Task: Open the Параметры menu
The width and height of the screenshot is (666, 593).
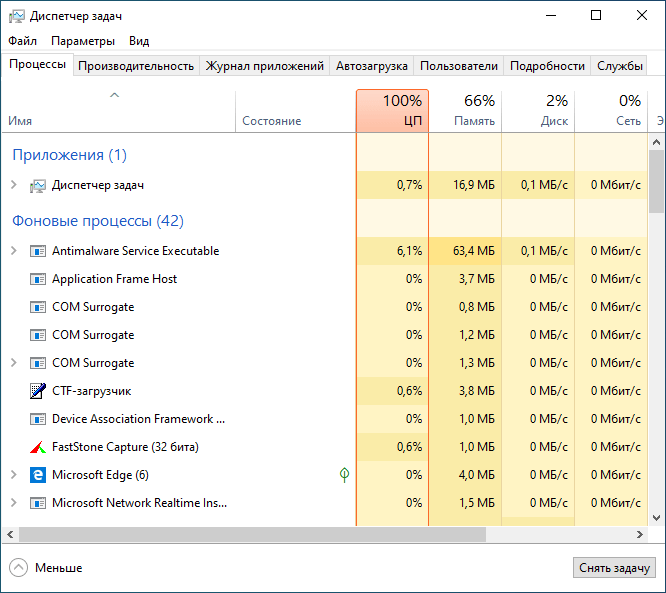Action: coord(83,41)
